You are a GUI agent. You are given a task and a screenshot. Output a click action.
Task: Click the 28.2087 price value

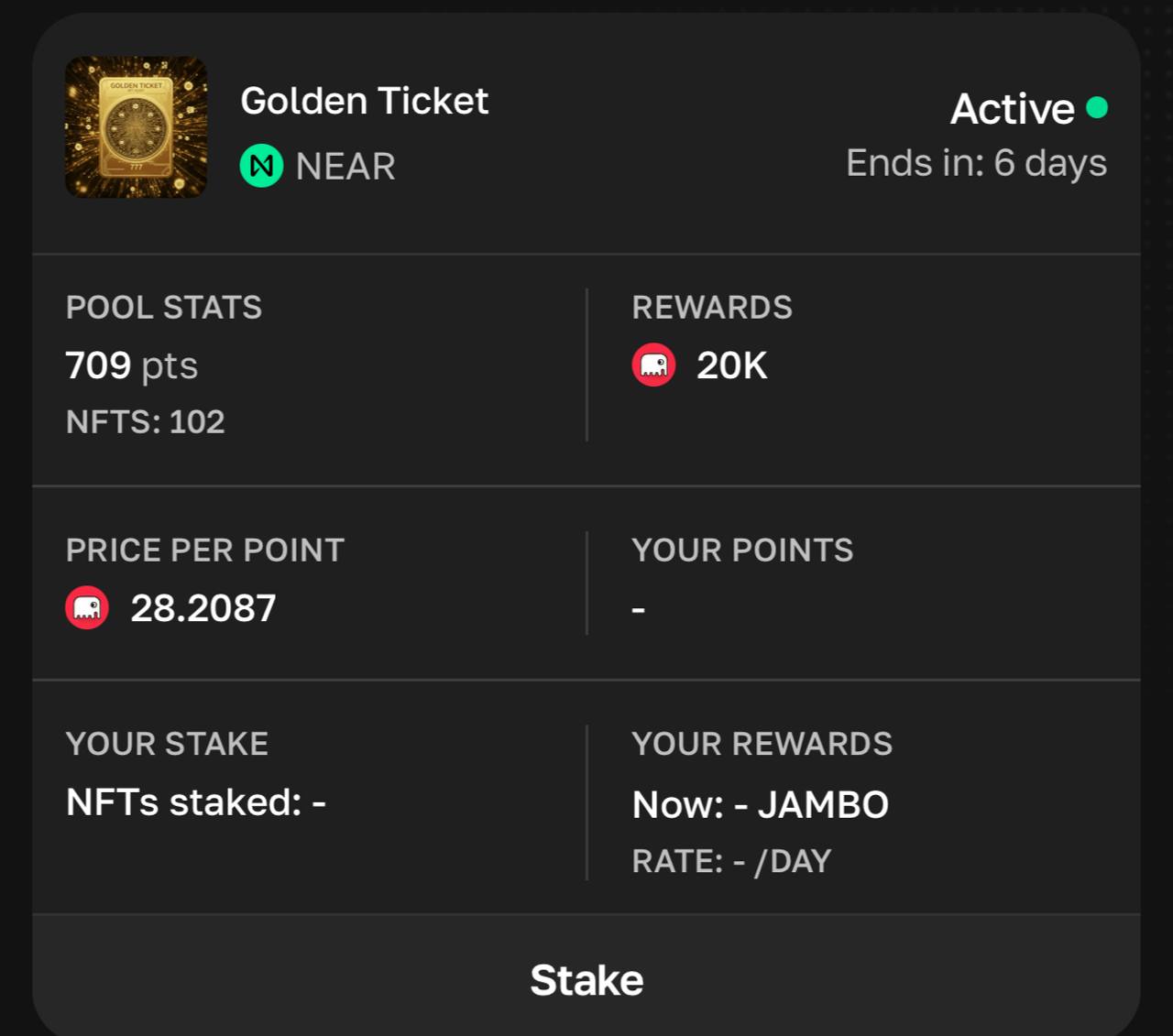pos(203,608)
